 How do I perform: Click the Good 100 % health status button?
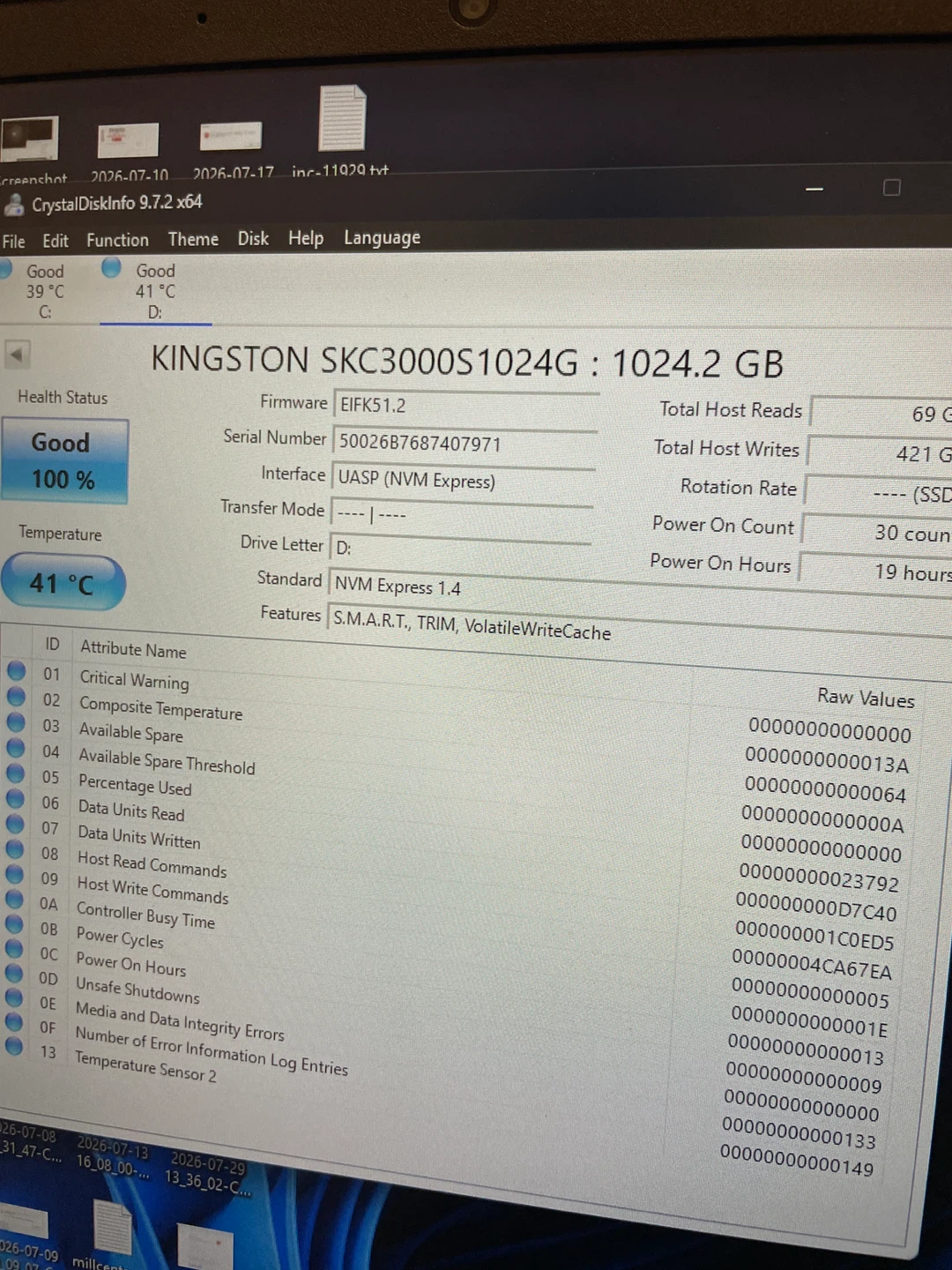(x=64, y=460)
